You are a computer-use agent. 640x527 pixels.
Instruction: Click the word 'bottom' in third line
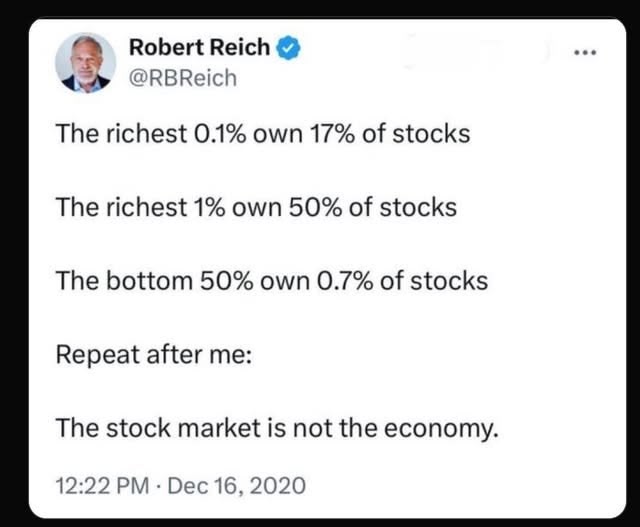tap(149, 281)
